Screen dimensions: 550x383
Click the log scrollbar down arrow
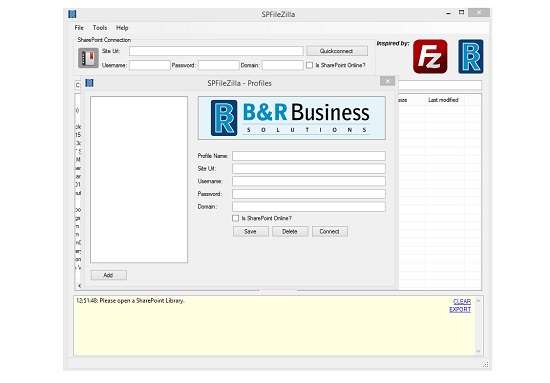[478, 351]
